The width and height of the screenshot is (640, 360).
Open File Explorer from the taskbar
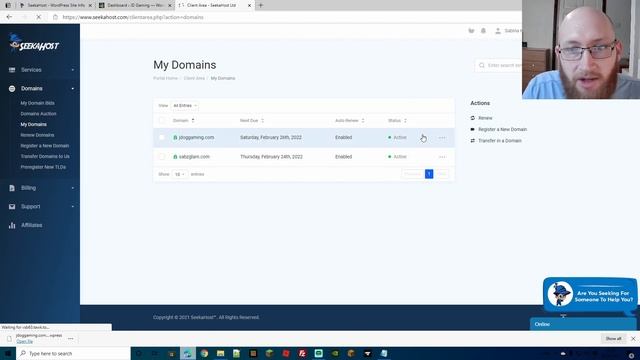(220, 353)
